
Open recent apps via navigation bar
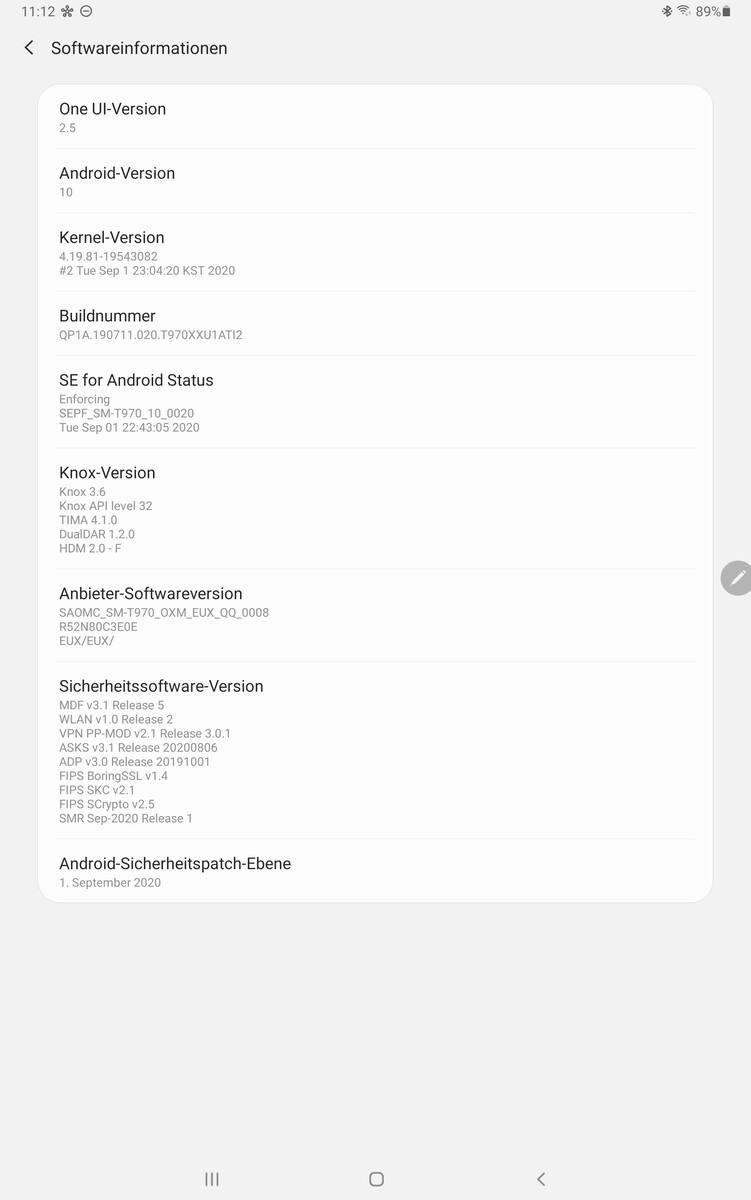pyautogui.click(x=212, y=1179)
